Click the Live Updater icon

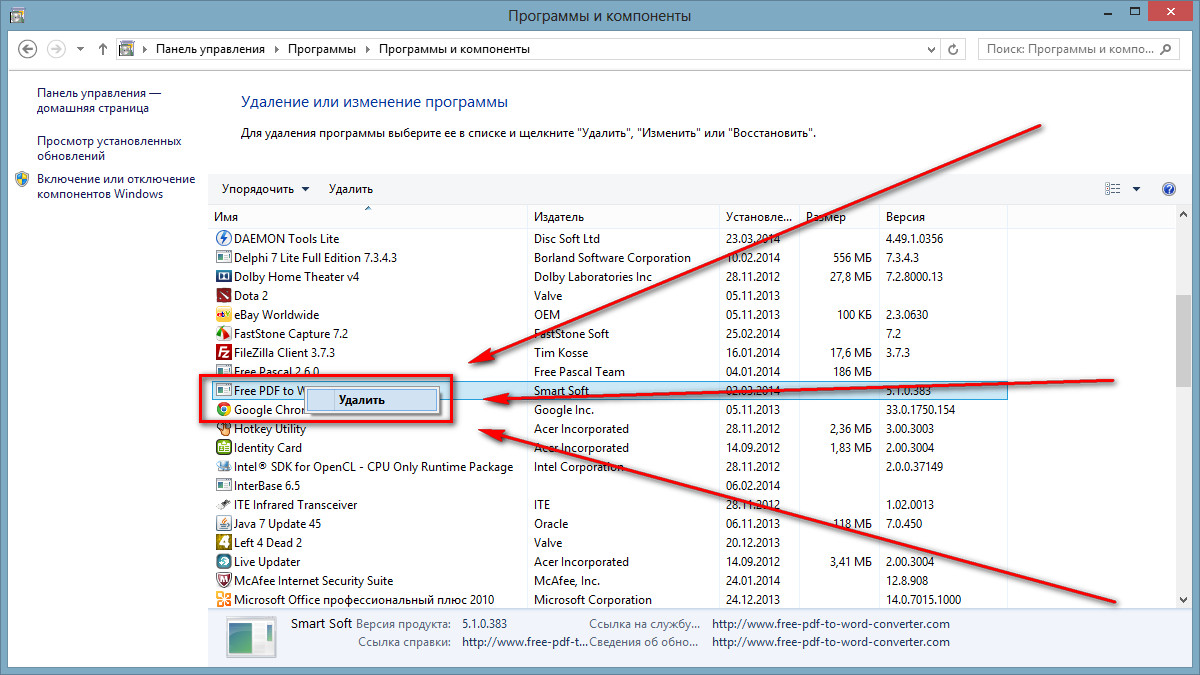[224, 562]
